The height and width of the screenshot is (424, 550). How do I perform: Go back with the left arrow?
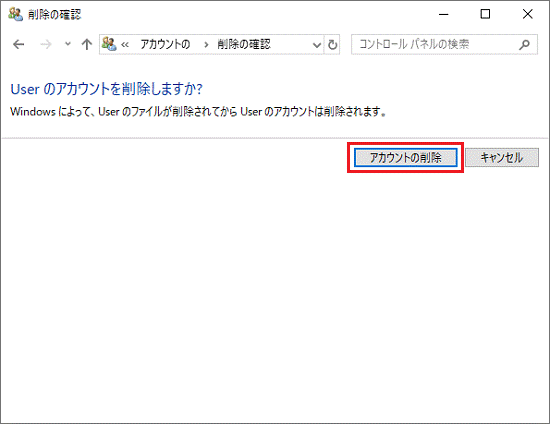coord(19,44)
